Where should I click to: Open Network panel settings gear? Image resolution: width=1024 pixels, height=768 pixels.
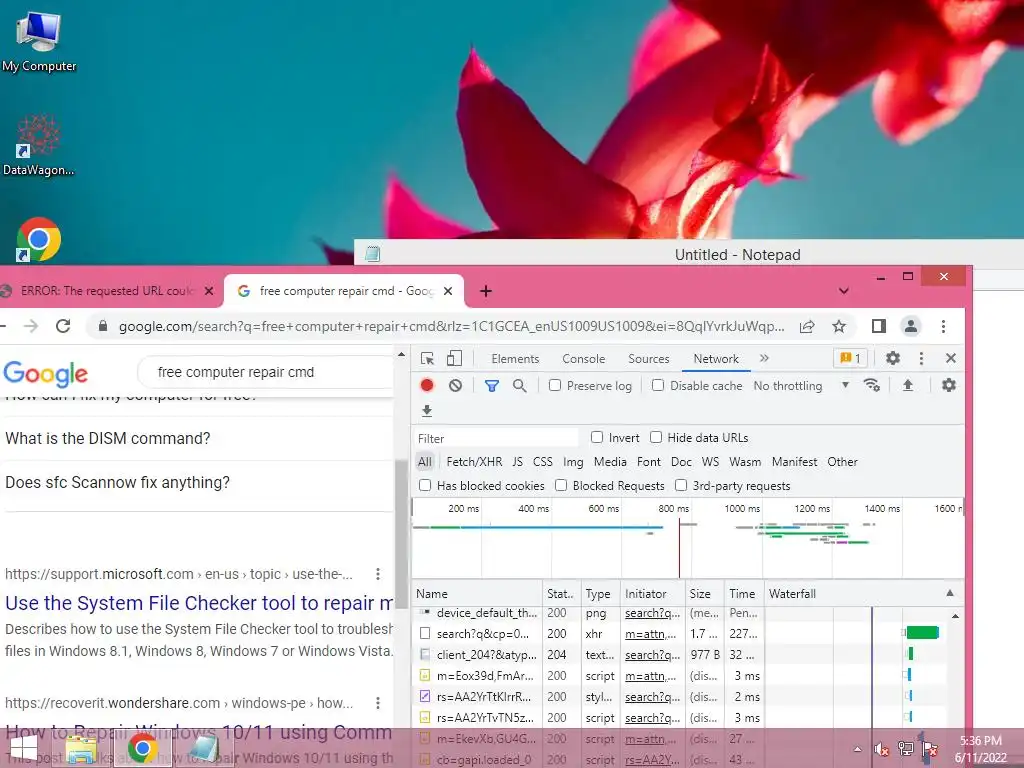pyautogui.click(x=948, y=385)
